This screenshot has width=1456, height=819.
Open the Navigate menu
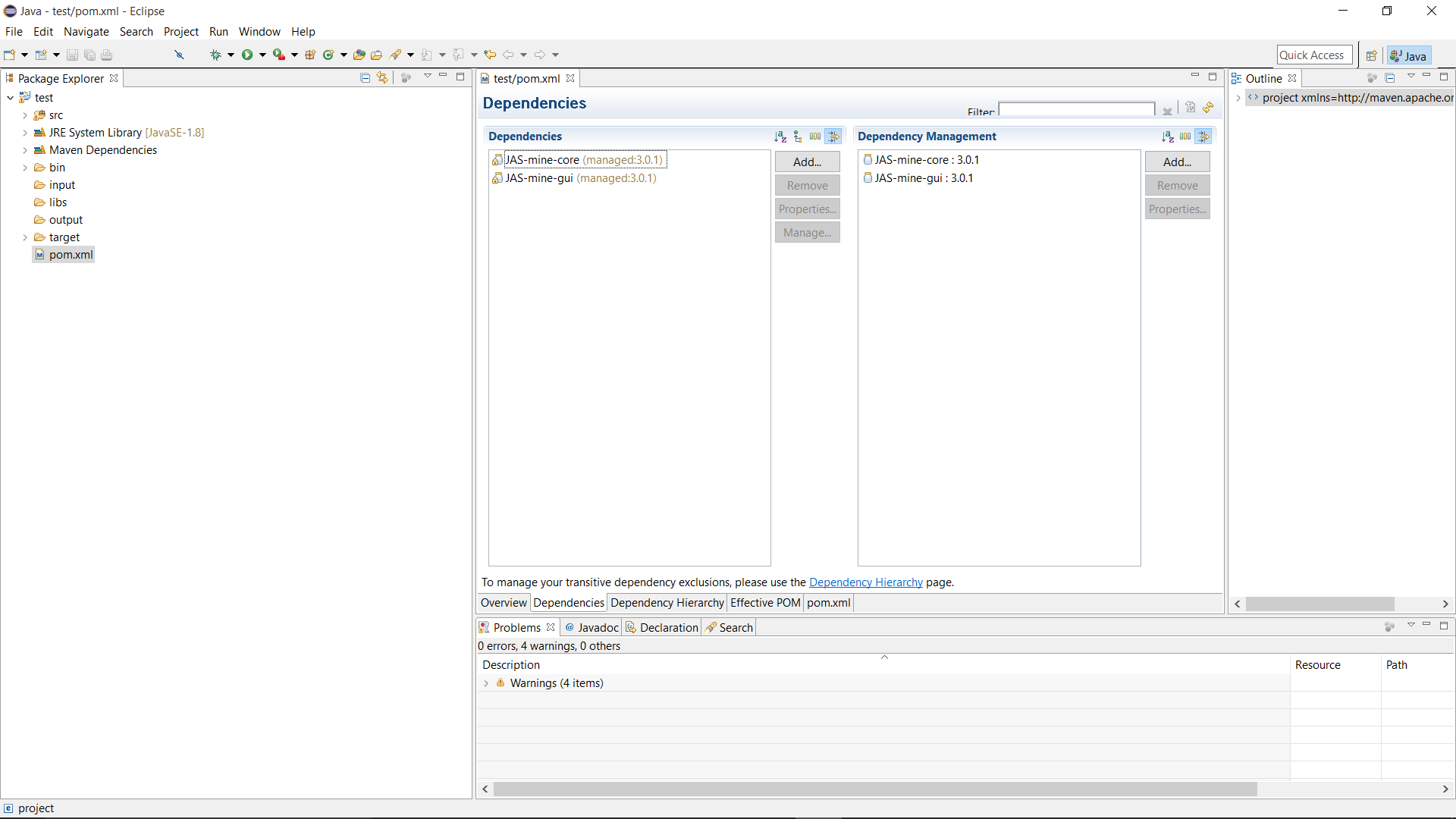tap(86, 32)
